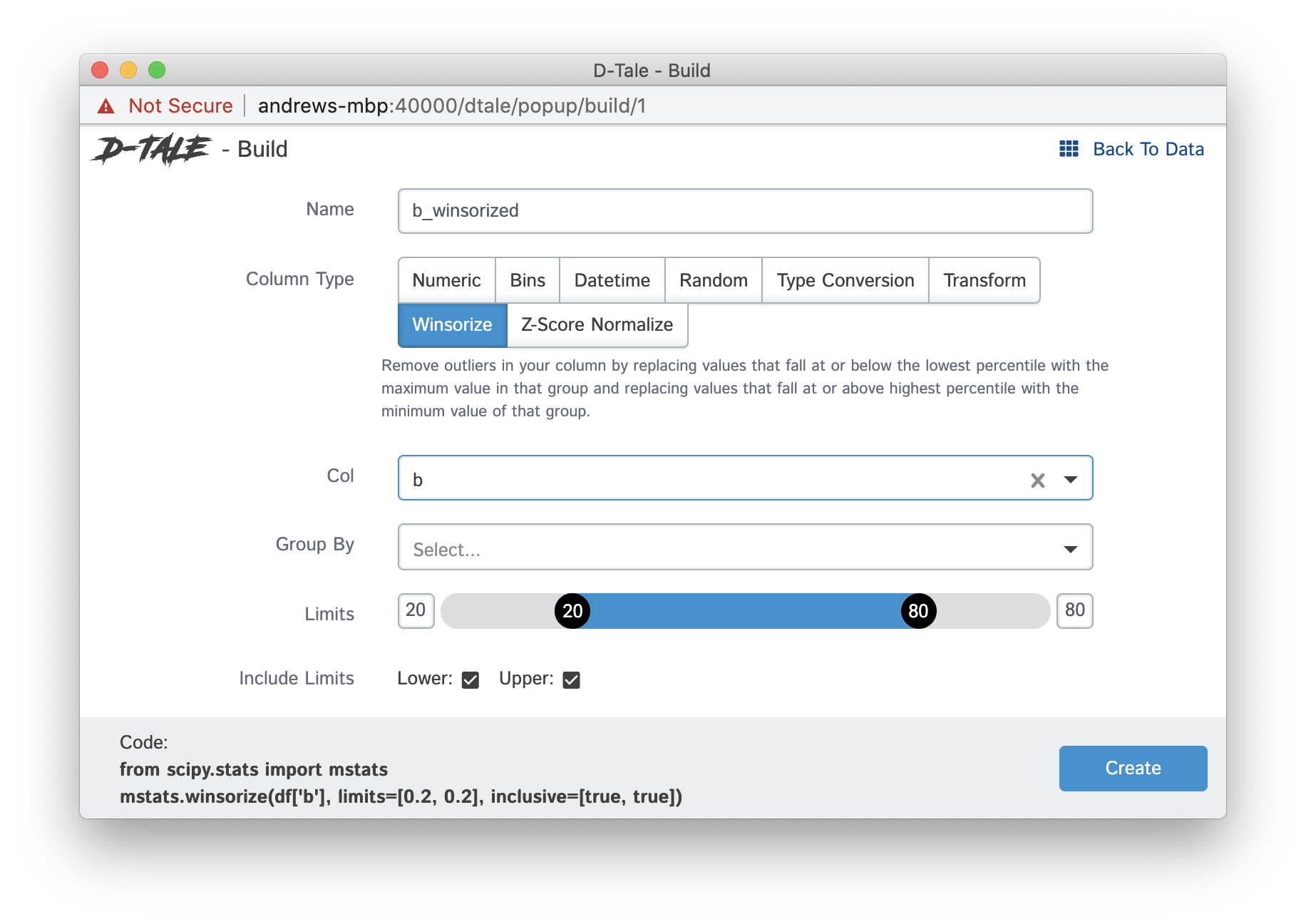The width and height of the screenshot is (1306, 924).
Task: Select the Random column type tab
Action: pos(713,280)
